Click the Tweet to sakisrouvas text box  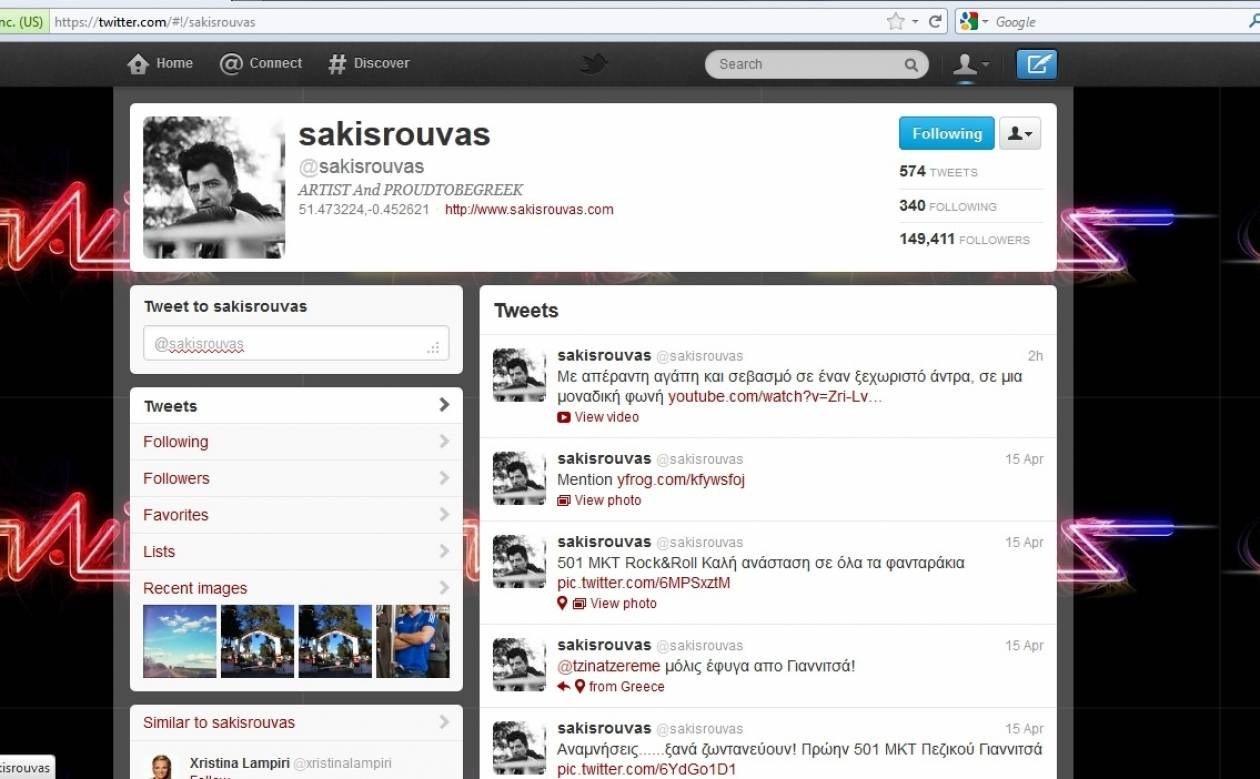click(x=296, y=344)
